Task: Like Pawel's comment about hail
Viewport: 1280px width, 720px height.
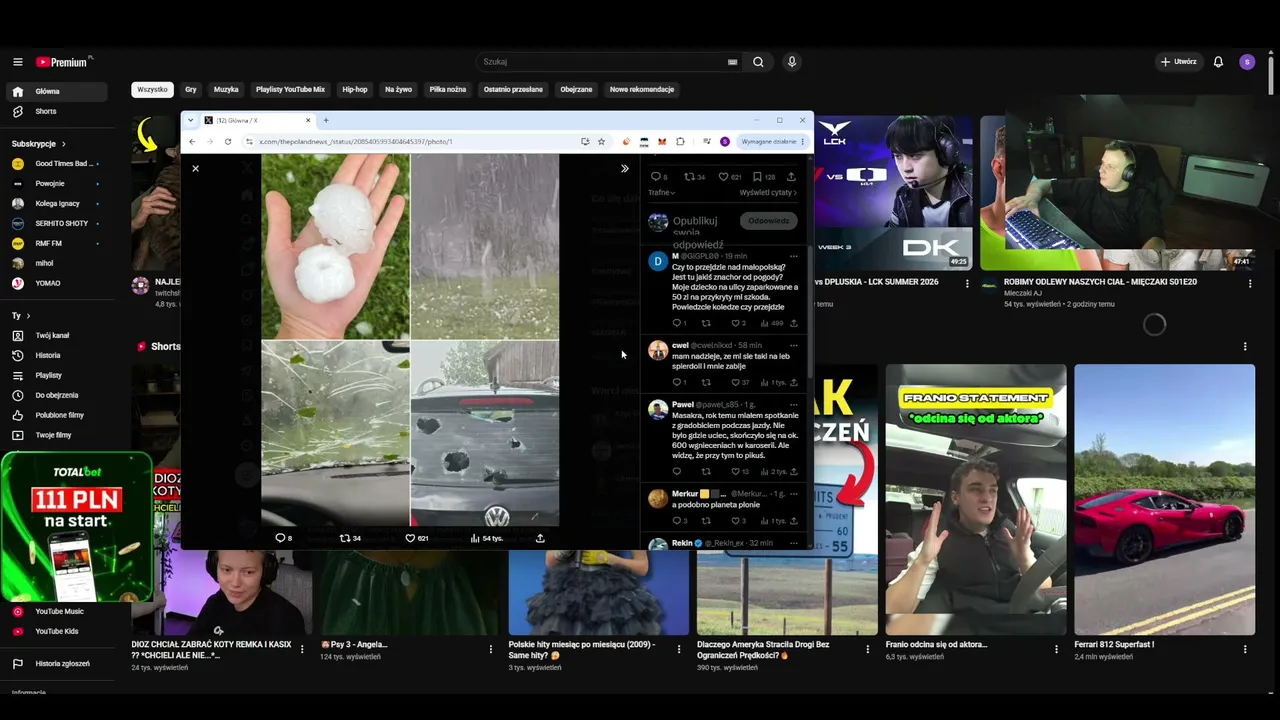Action: coord(739,471)
